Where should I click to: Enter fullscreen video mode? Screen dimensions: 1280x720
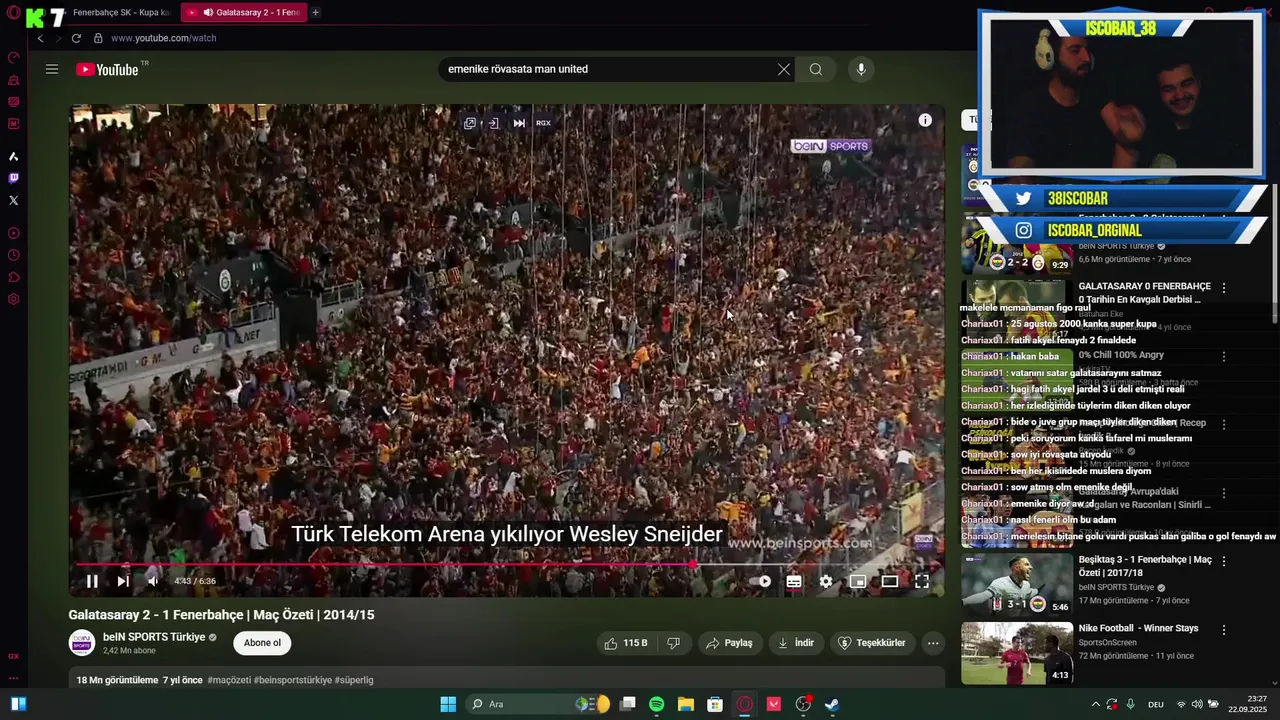point(922,581)
